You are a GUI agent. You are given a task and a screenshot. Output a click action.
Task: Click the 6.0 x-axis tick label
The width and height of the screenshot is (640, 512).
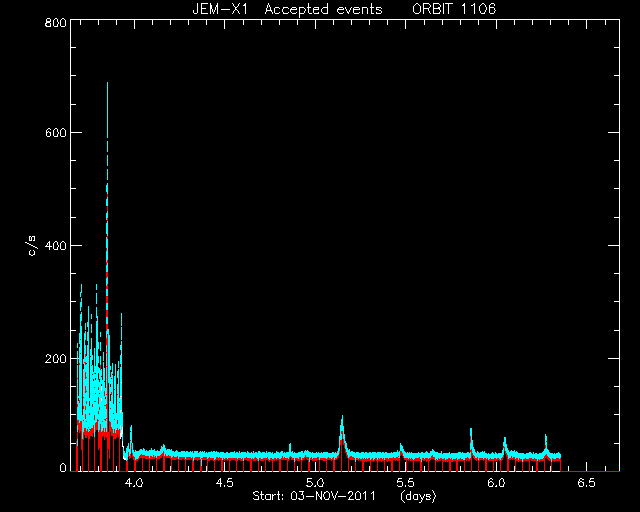496,483
